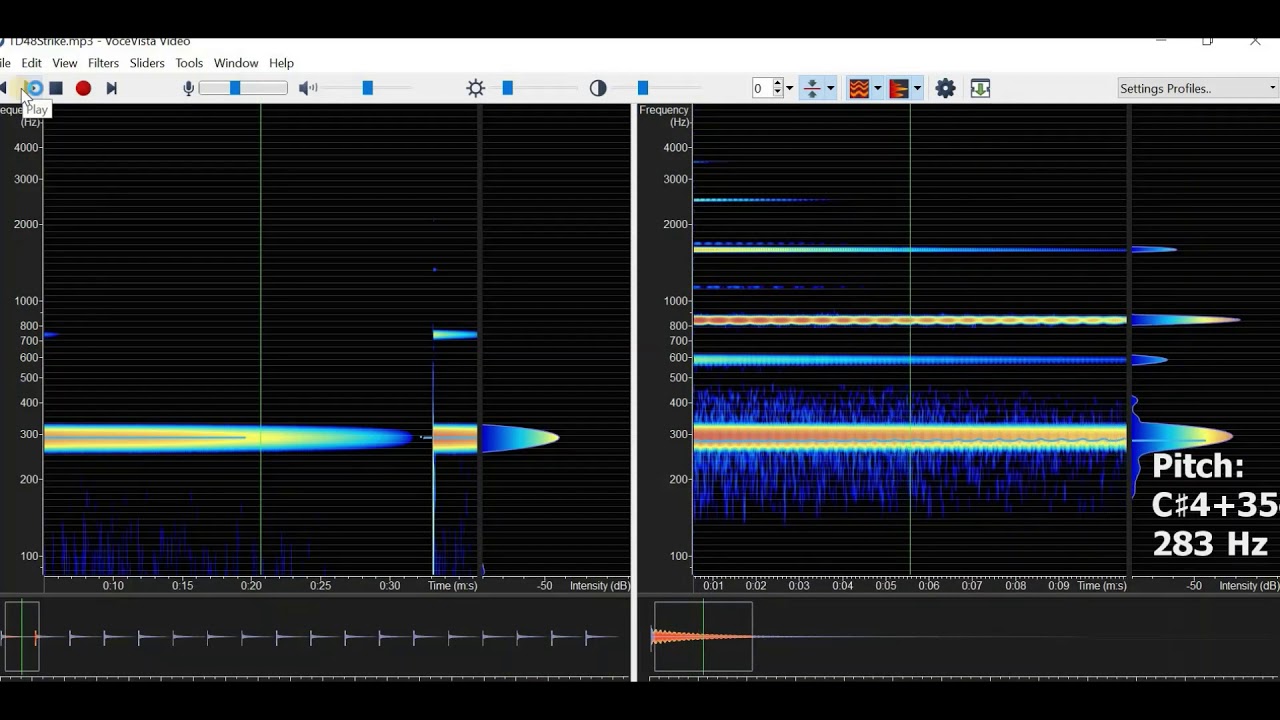1280x720 pixels.
Task: Click the speaker volume slider handle
Action: coord(367,88)
